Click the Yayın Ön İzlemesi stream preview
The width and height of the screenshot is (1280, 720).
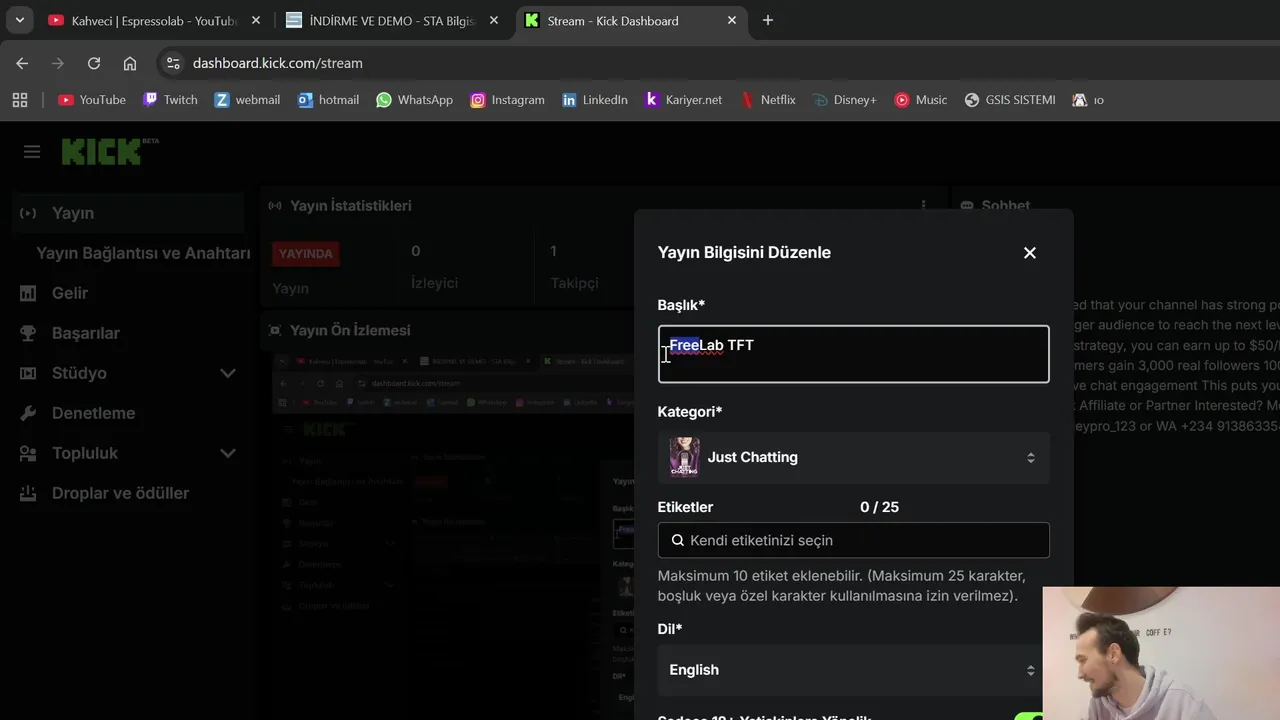pyautogui.click(x=452, y=535)
